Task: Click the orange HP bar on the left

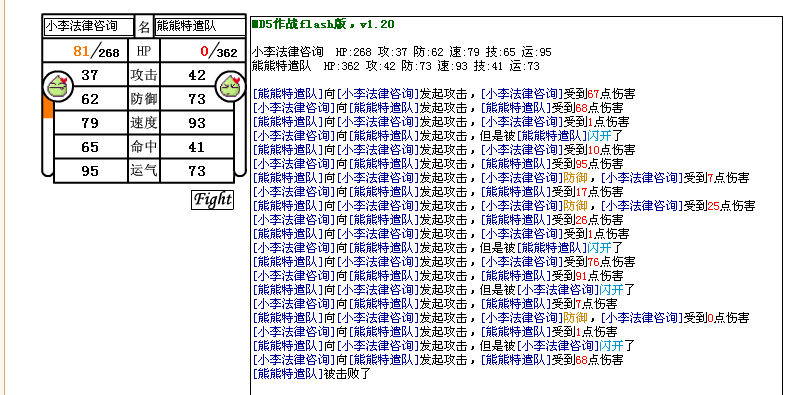Action: (x=48, y=107)
